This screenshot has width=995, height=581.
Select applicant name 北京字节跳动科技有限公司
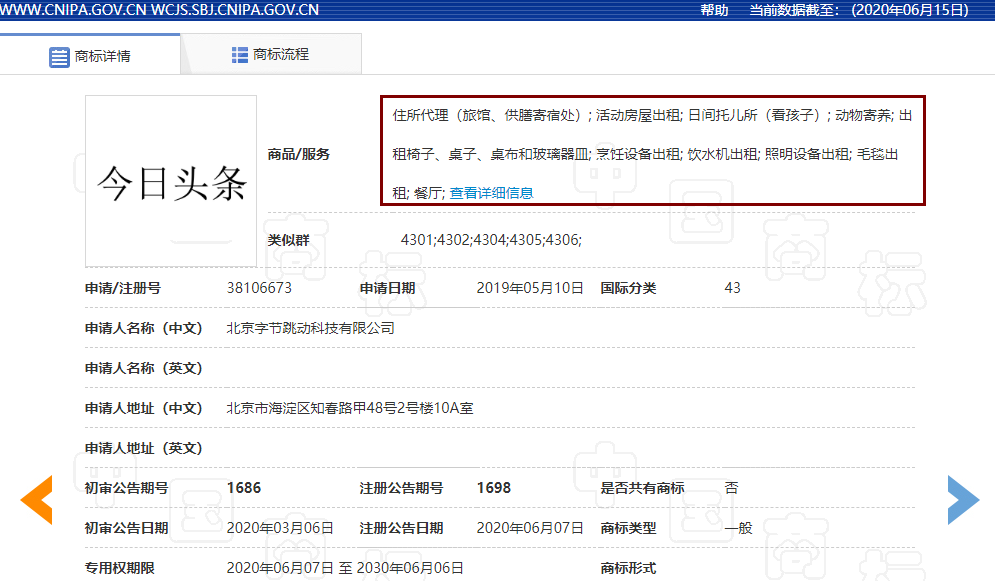(310, 328)
